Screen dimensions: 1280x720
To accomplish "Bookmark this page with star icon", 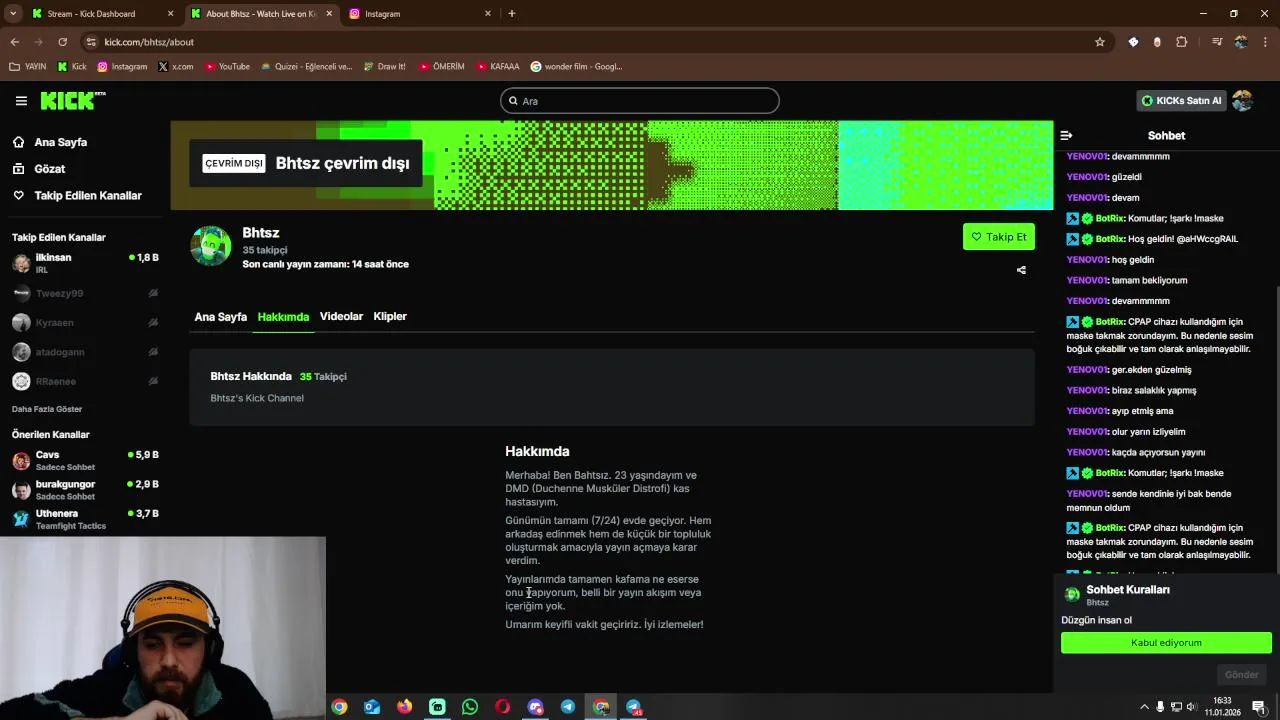I will click(x=1100, y=42).
